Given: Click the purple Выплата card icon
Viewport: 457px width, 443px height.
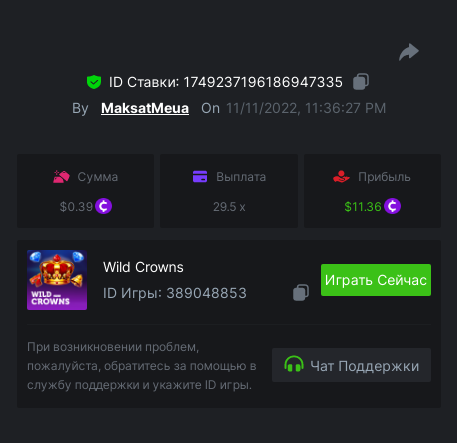Looking at the screenshot, I should pos(200,177).
